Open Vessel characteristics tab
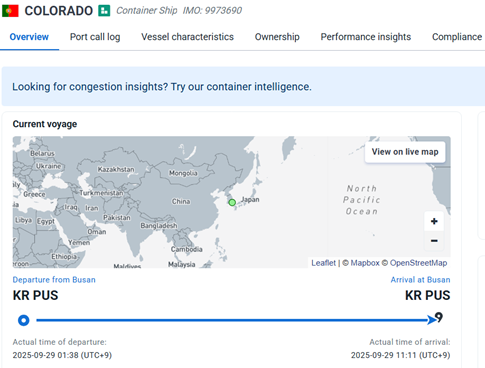485x368 pixels. [x=187, y=37]
